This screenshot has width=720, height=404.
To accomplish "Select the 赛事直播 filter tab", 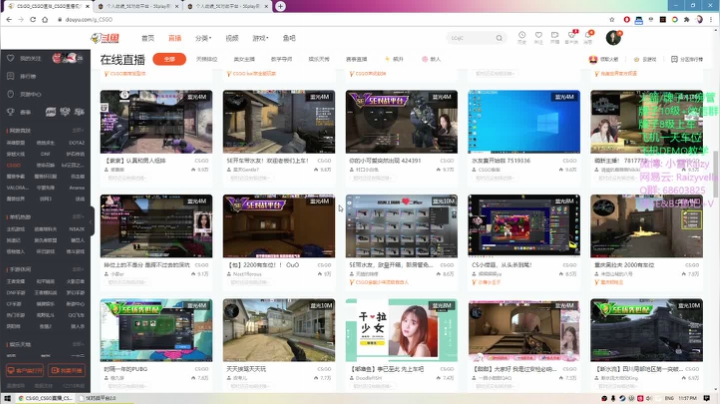I will click(356, 59).
